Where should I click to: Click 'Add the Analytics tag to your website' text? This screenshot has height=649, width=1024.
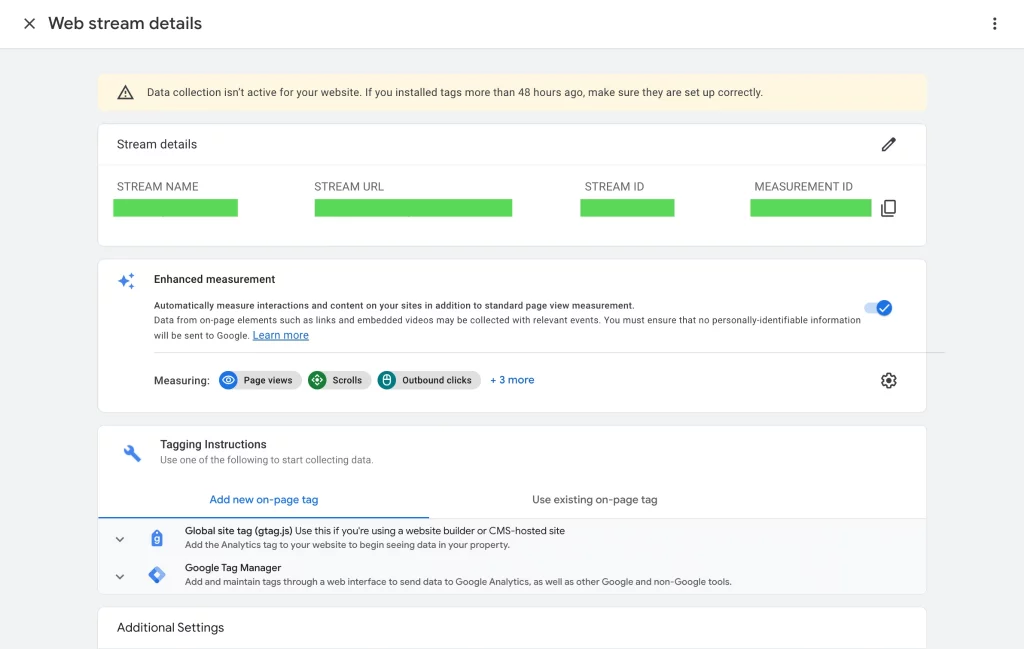click(347, 545)
